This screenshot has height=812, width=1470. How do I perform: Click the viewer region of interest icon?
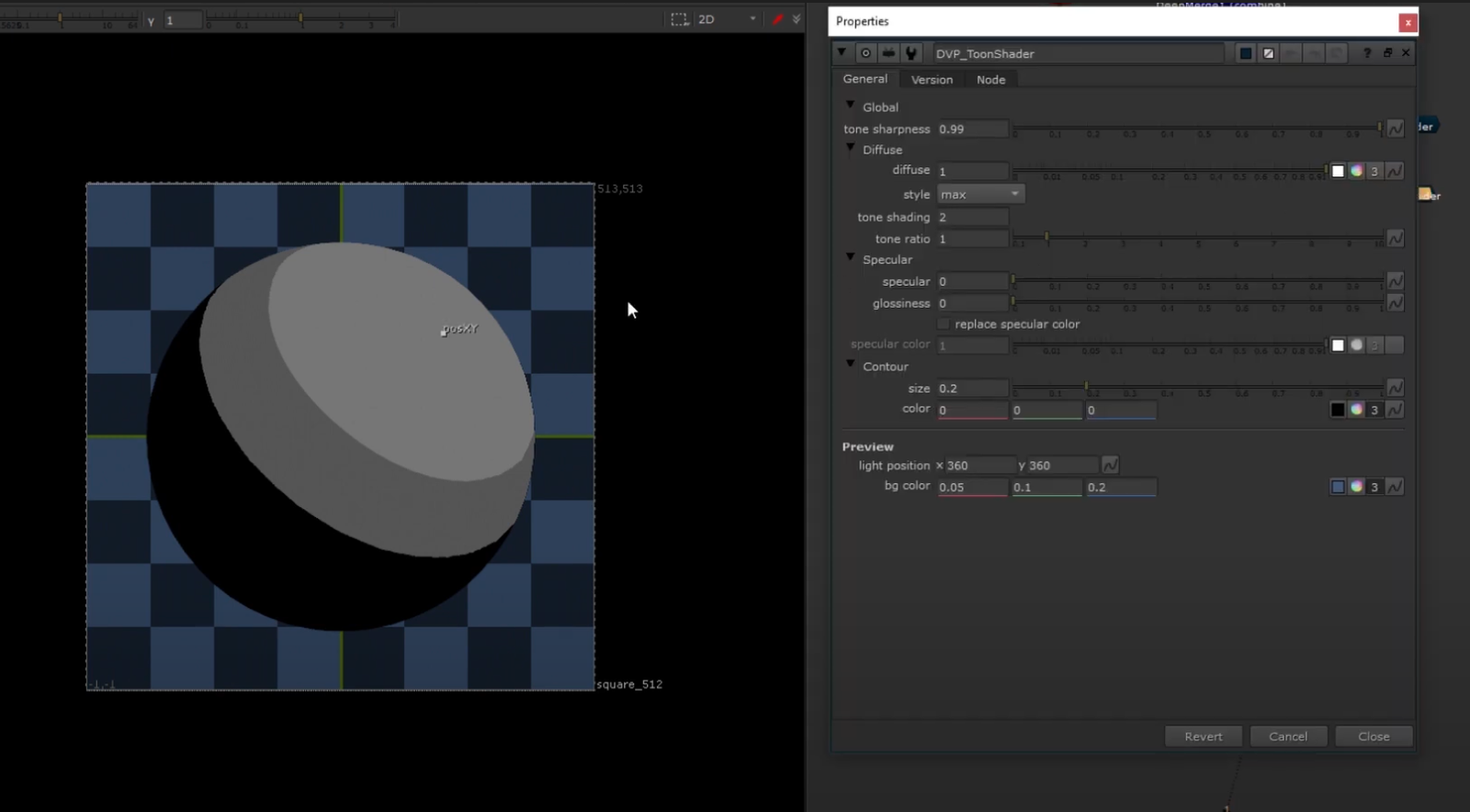pyautogui.click(x=679, y=19)
